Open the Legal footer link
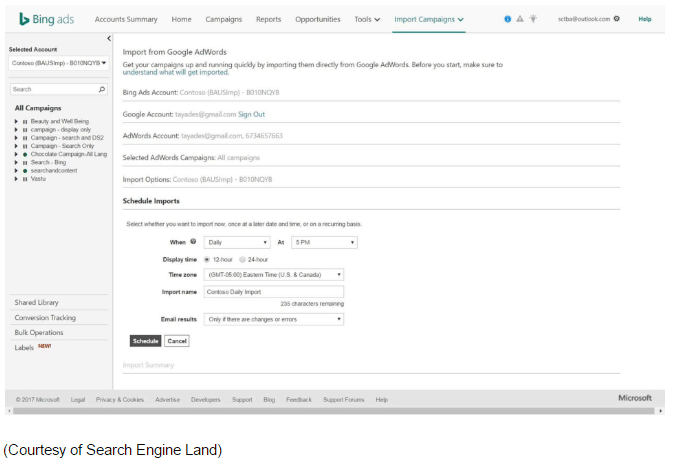 (x=78, y=400)
